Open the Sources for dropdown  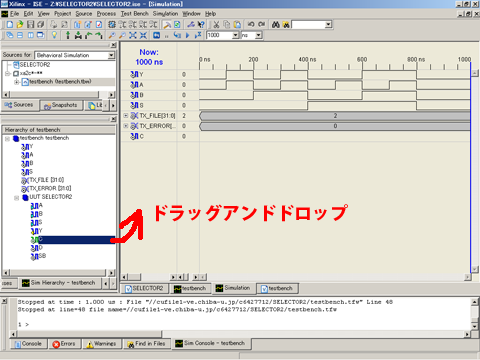click(111, 55)
